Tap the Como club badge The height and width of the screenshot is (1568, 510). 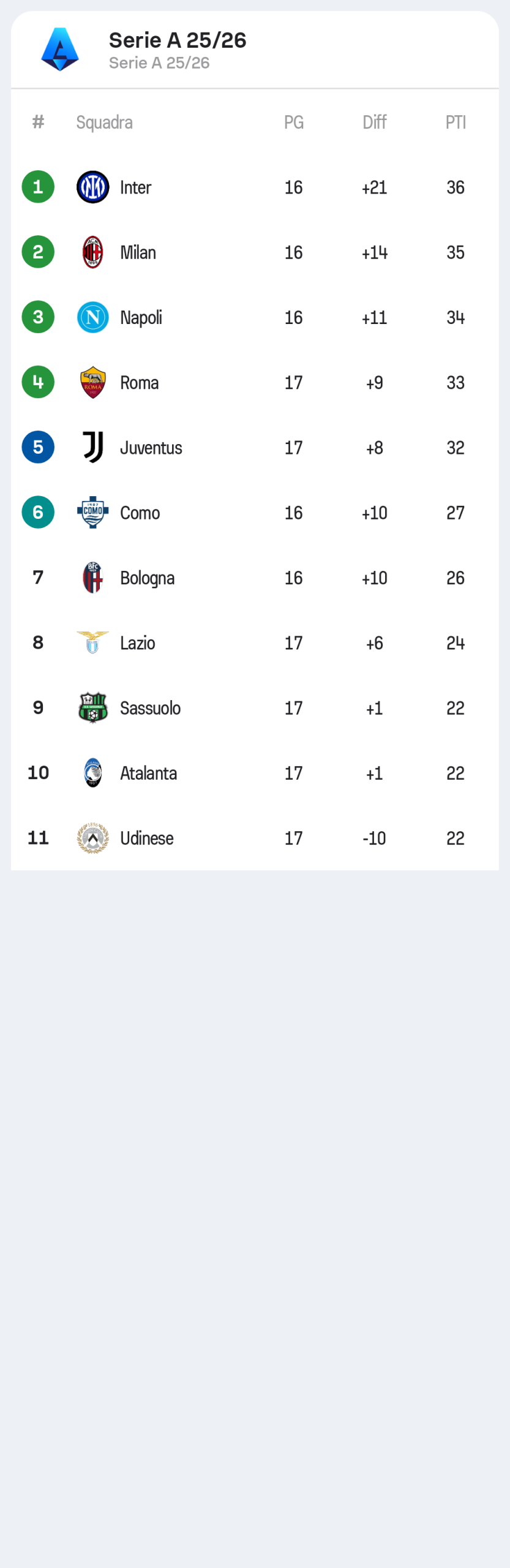(x=93, y=513)
